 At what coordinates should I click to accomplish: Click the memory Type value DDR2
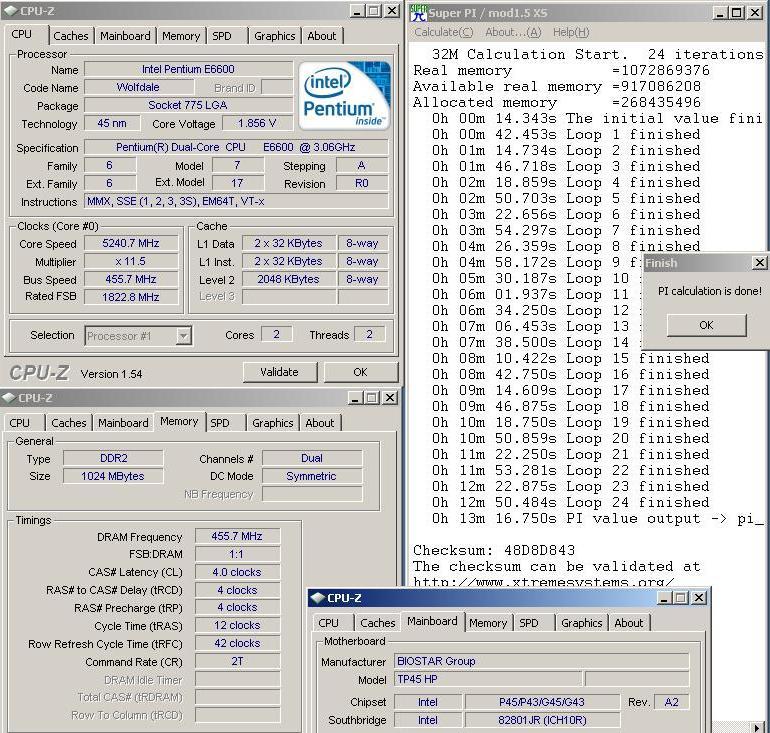(x=113, y=458)
